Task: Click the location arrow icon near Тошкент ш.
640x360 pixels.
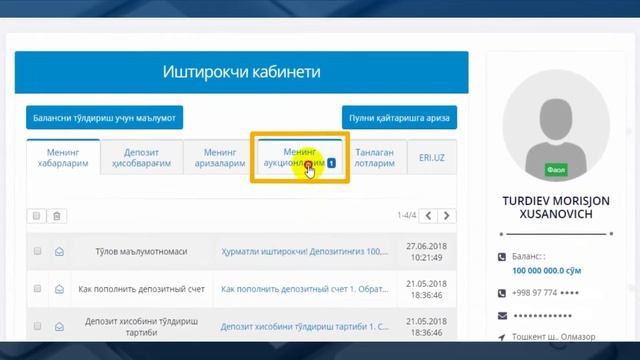Action: 502,337
